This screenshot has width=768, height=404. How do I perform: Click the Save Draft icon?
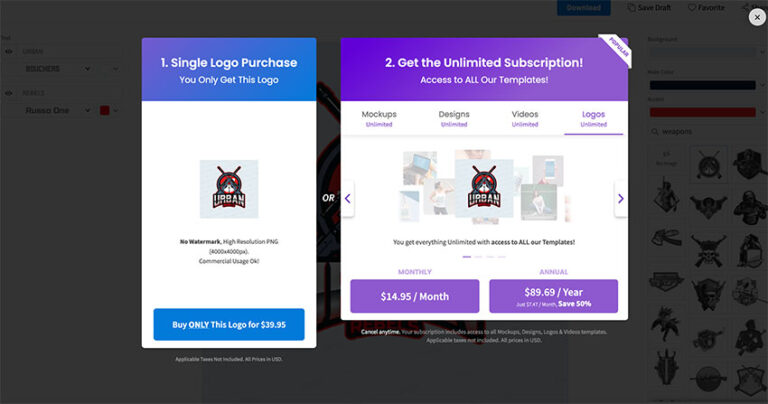[x=631, y=7]
